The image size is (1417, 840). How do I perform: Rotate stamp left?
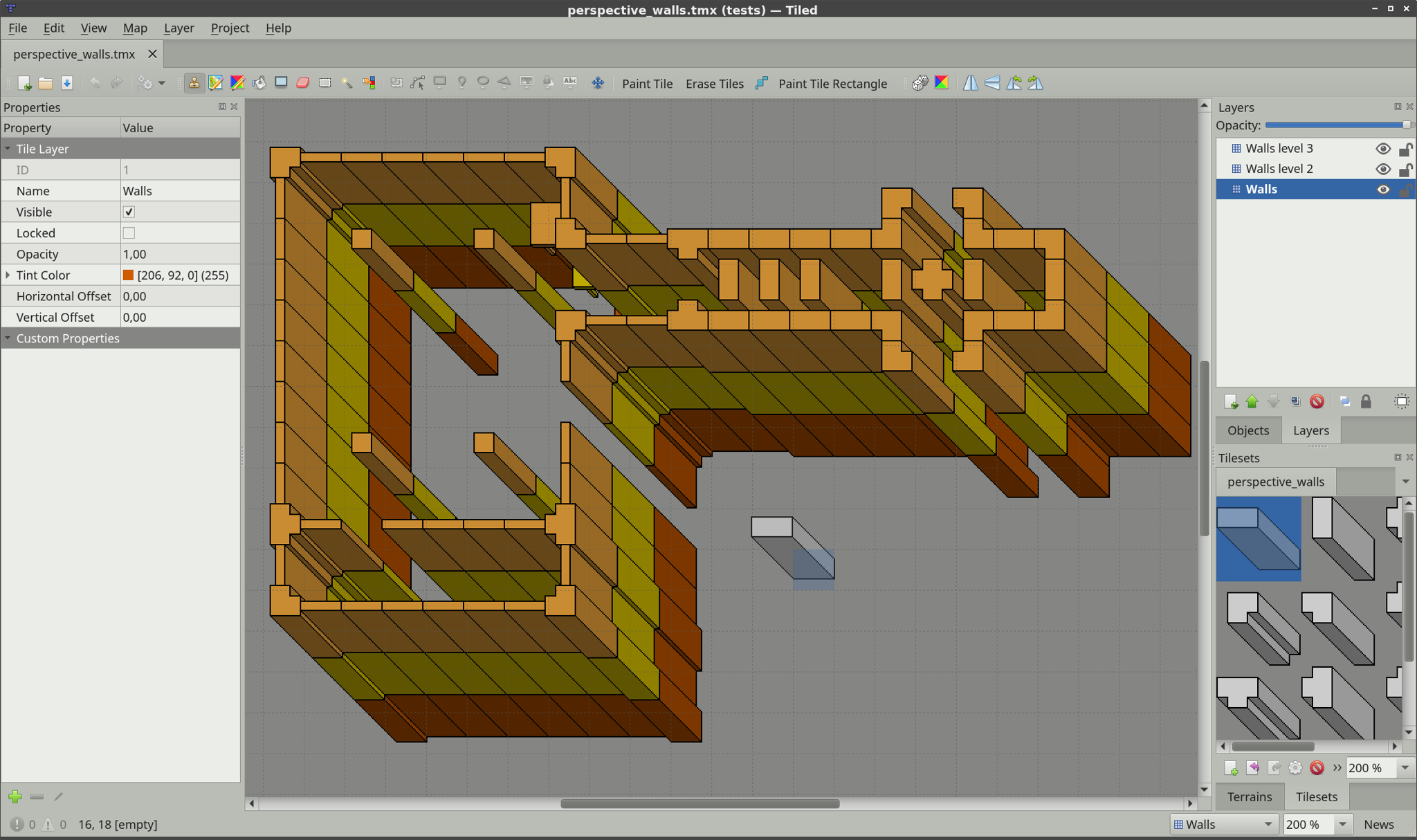(x=1014, y=83)
